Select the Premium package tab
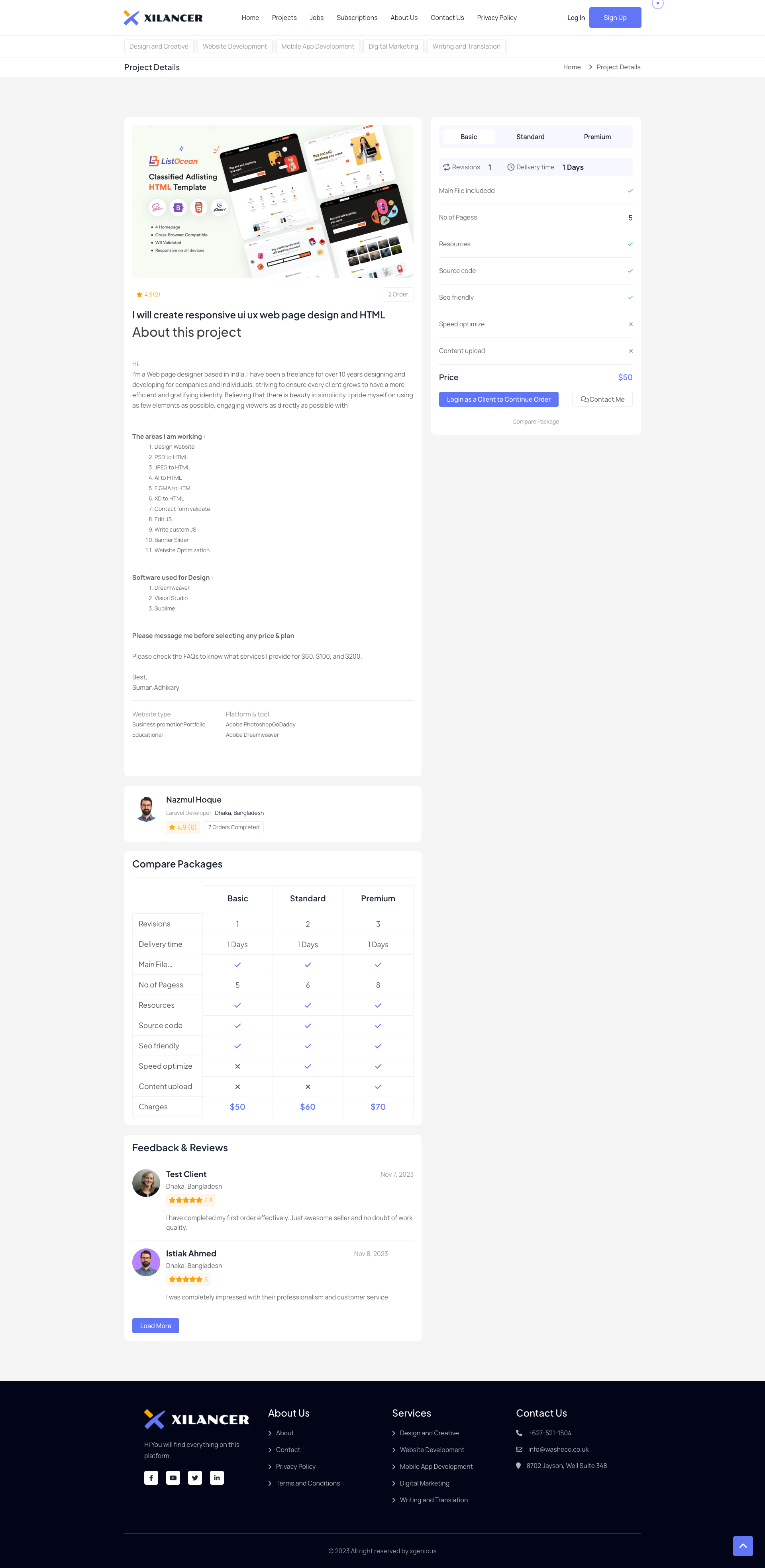 coord(597,137)
